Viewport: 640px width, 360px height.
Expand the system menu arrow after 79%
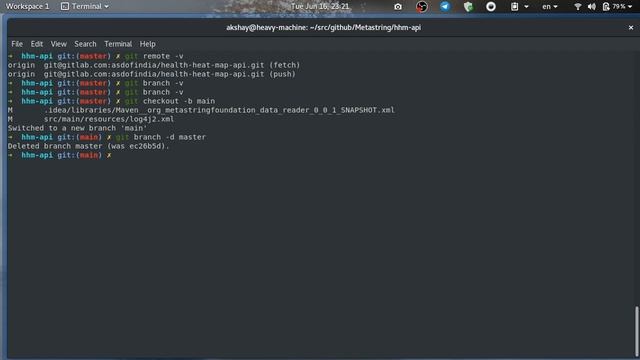[630, 7]
